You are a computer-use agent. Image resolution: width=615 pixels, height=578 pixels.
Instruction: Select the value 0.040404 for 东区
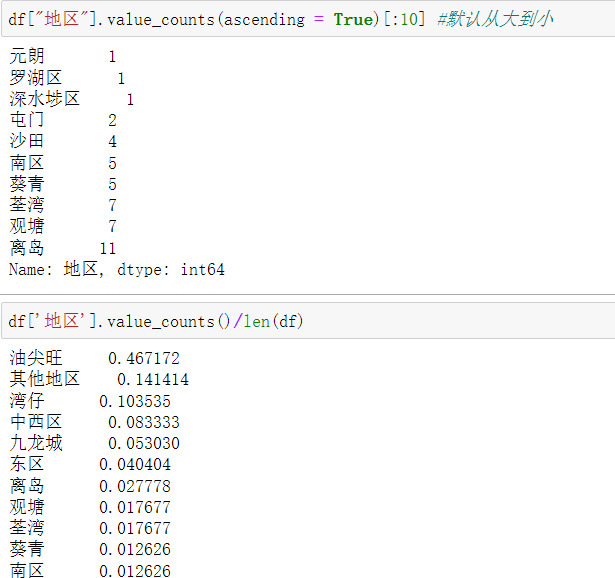point(135,465)
